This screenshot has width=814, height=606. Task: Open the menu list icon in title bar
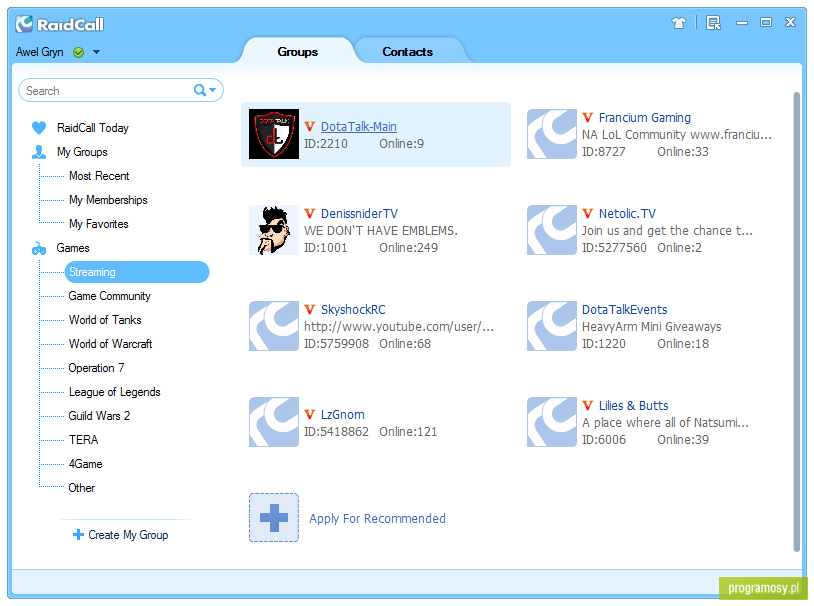tap(713, 23)
